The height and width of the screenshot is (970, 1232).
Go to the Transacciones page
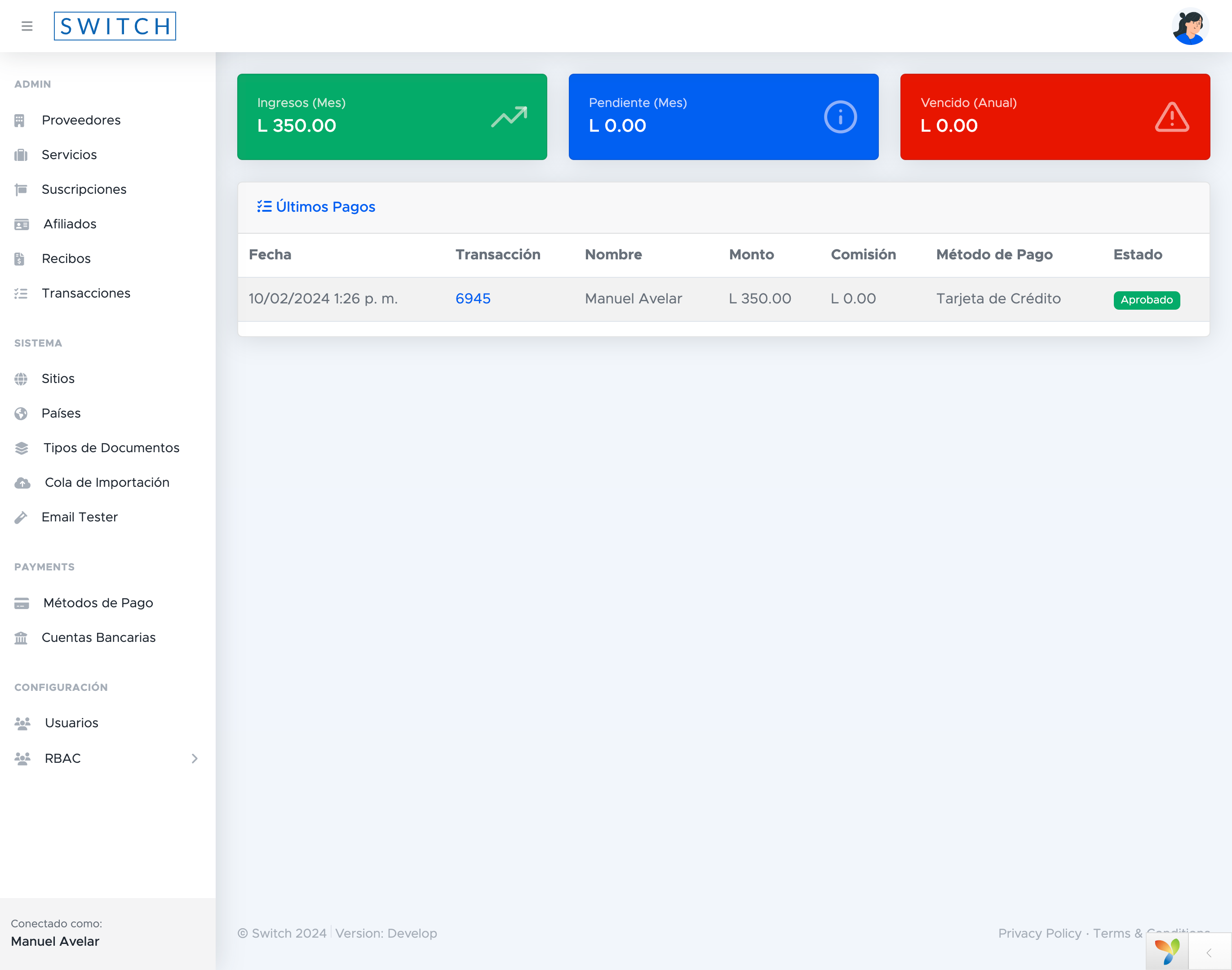(x=86, y=294)
